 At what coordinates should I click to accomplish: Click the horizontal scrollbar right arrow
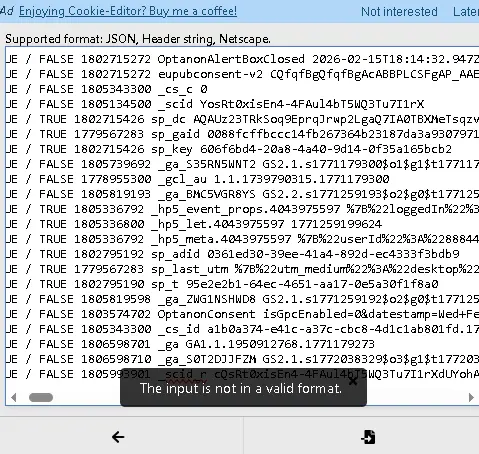(x=471, y=397)
